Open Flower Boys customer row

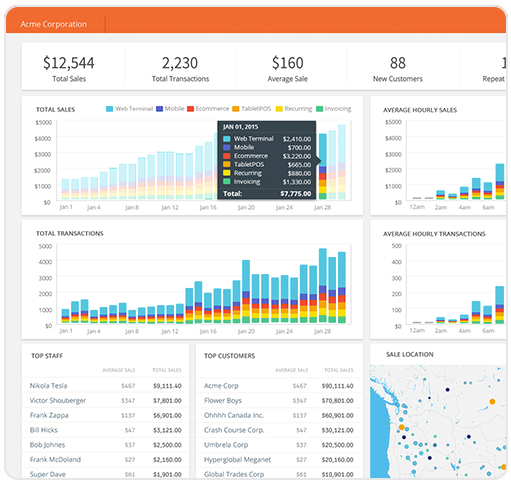click(279, 400)
